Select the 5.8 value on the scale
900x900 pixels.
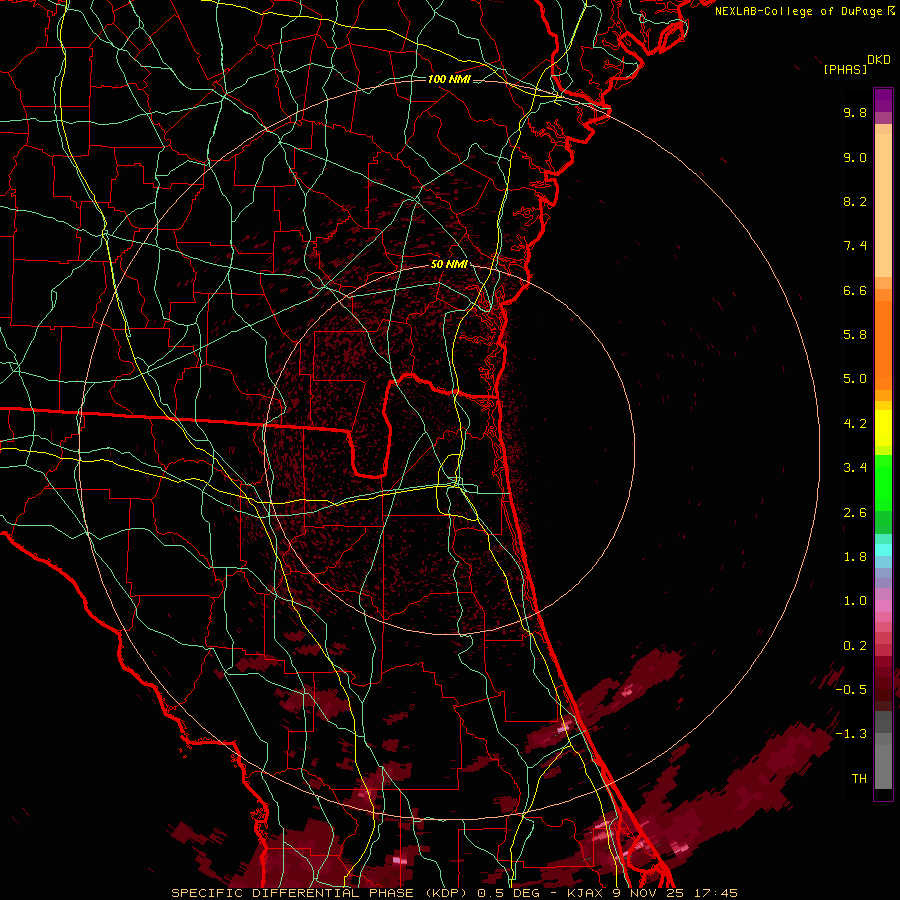tap(855, 335)
